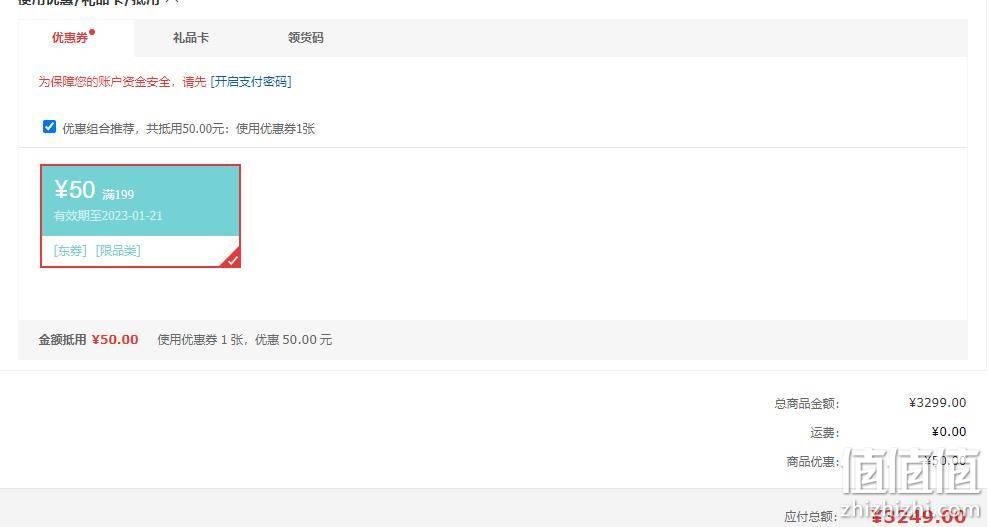Viewport: 990px width, 527px height.
Task: Select the 领货码 tab
Action: 306,38
